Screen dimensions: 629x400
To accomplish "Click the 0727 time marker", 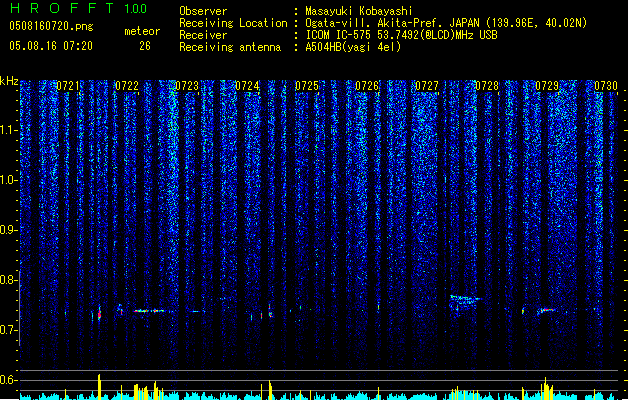I will (x=427, y=86).
